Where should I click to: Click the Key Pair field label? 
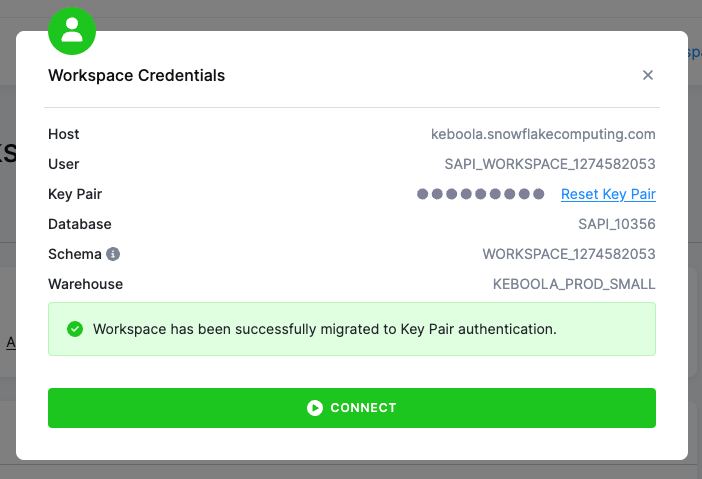coord(75,194)
